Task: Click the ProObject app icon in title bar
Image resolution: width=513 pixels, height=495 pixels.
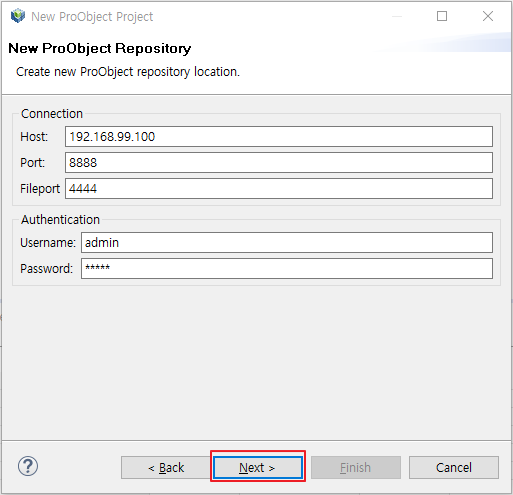Action: pyautogui.click(x=18, y=16)
